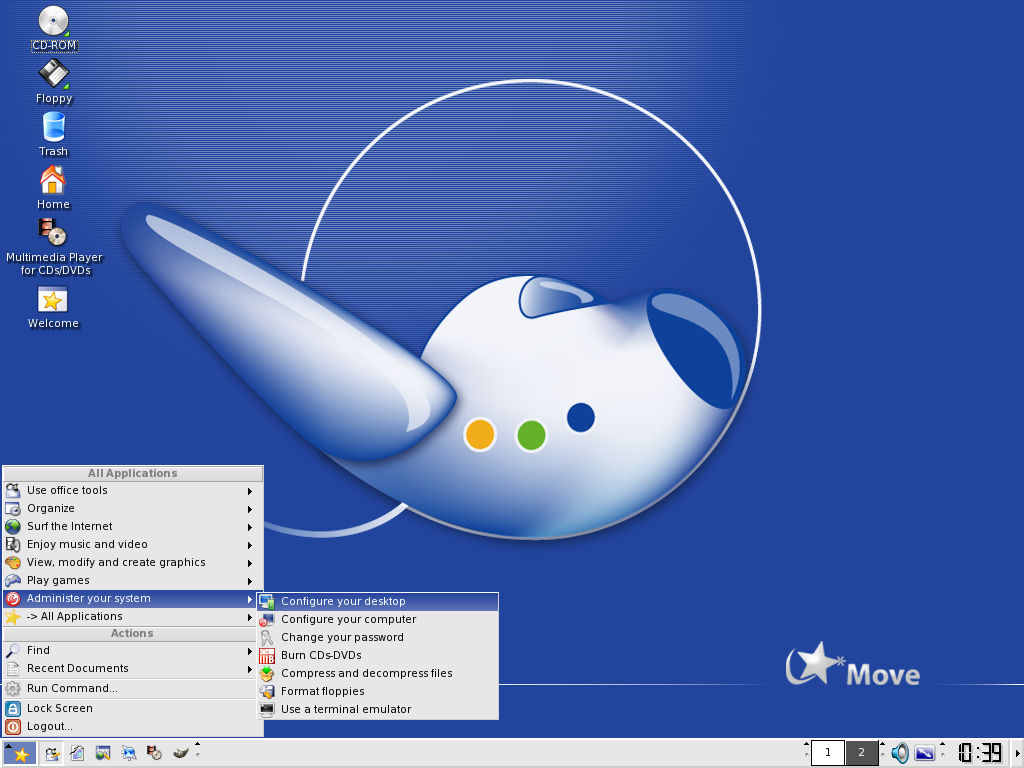Expand the Organize submenu

pos(133,509)
